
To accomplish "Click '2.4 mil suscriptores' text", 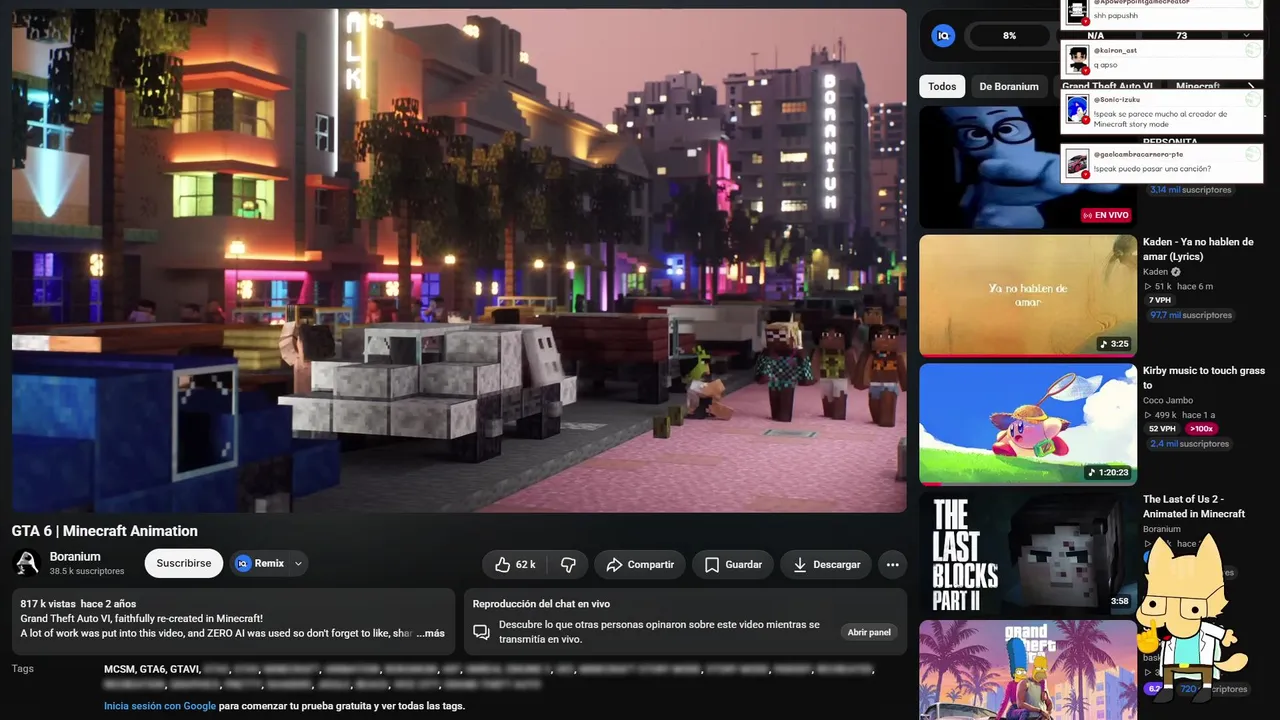I will tap(1191, 444).
